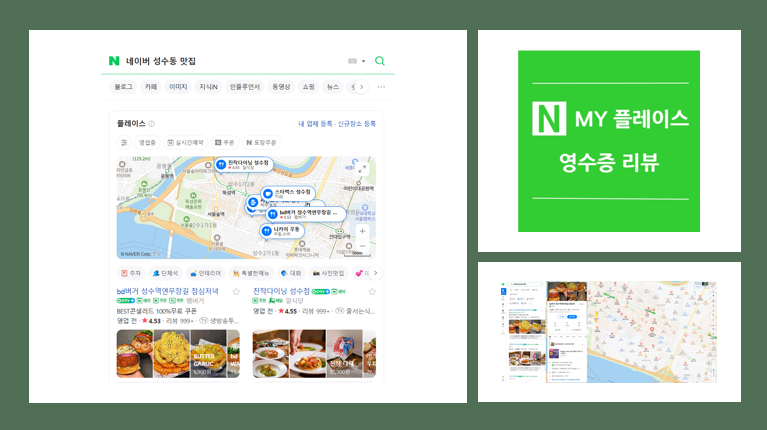This screenshot has height=430, width=767.
Task: Switch to the 뉴스 tab
Action: click(333, 87)
